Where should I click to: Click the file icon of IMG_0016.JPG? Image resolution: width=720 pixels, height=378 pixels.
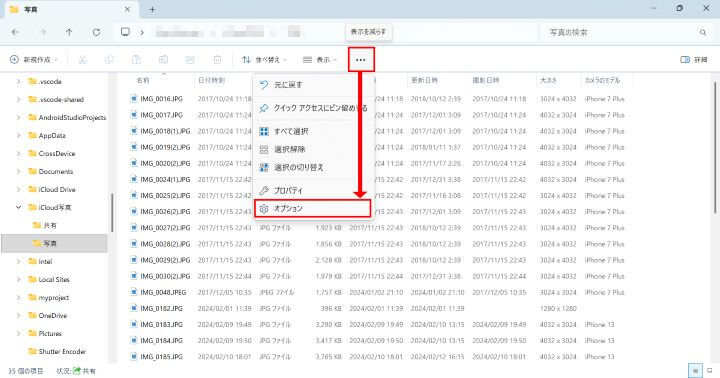tap(134, 98)
